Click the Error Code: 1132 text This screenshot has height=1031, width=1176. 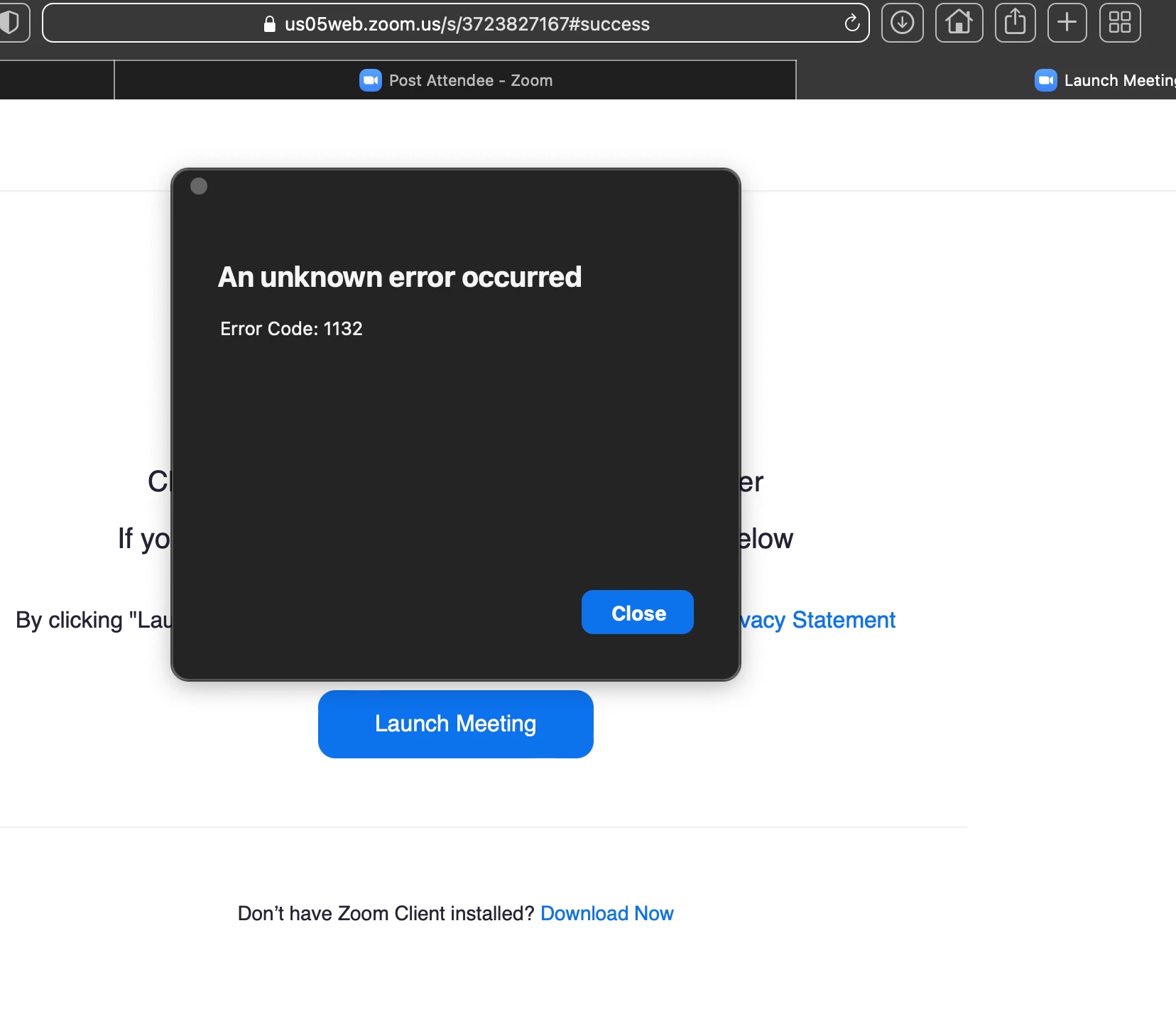click(x=291, y=329)
